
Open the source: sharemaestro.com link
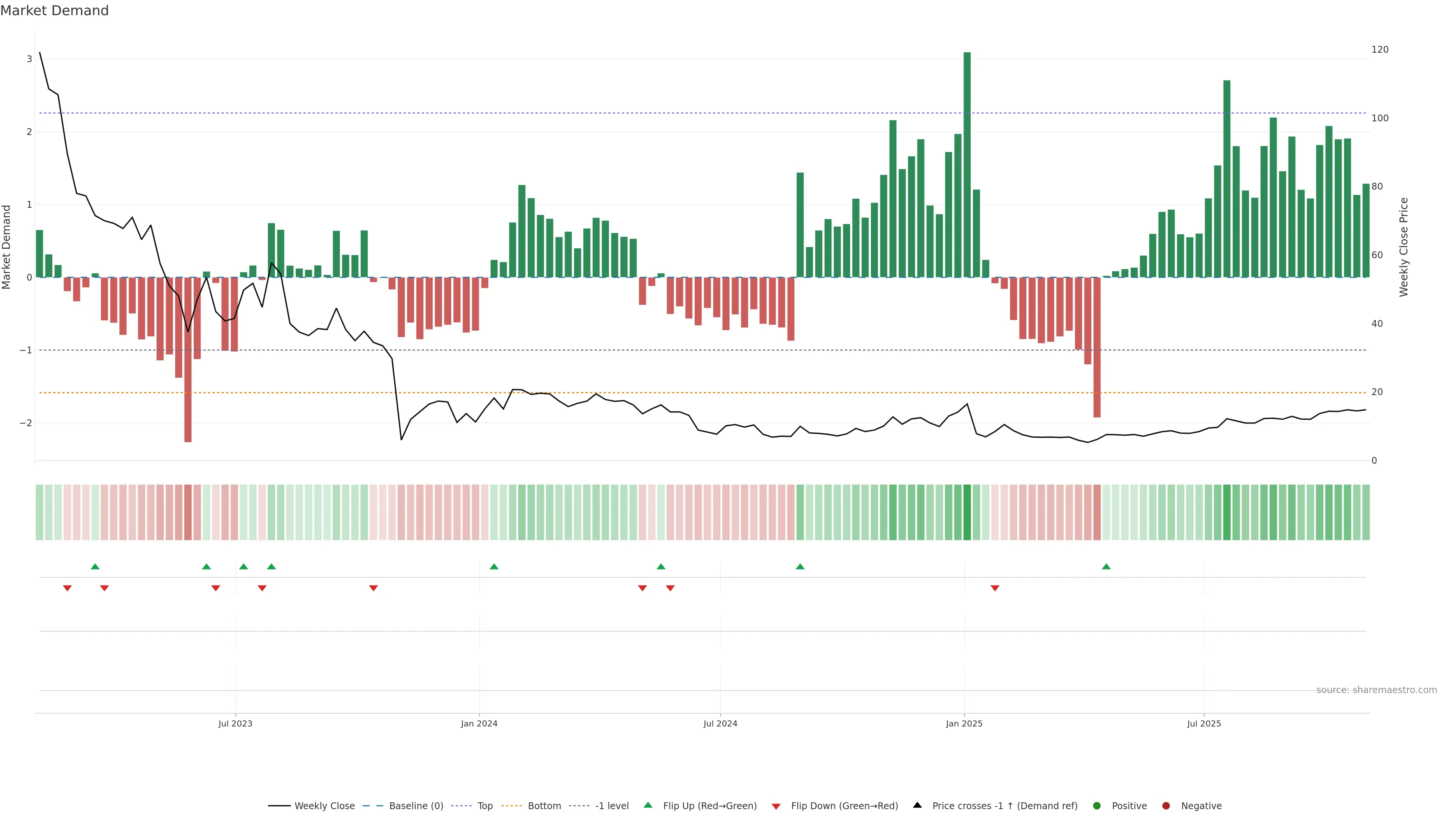(x=1376, y=690)
